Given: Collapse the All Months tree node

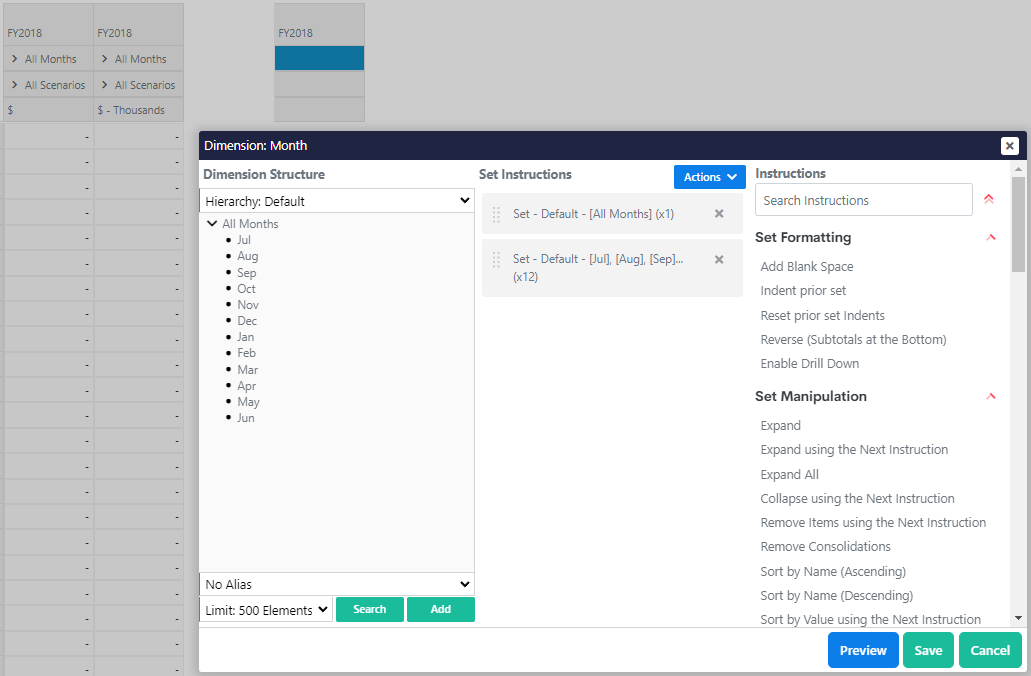Looking at the screenshot, I should coord(212,224).
